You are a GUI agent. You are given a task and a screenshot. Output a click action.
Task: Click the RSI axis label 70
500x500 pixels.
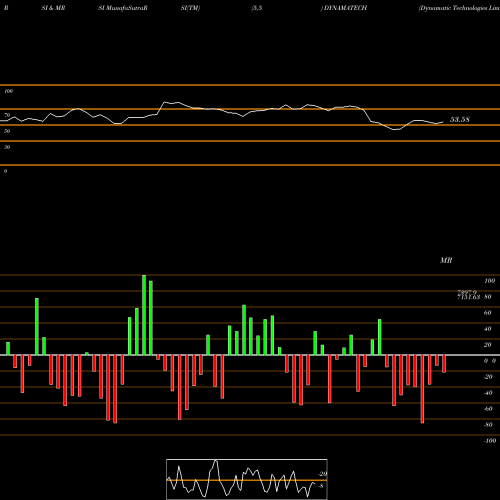(7, 115)
